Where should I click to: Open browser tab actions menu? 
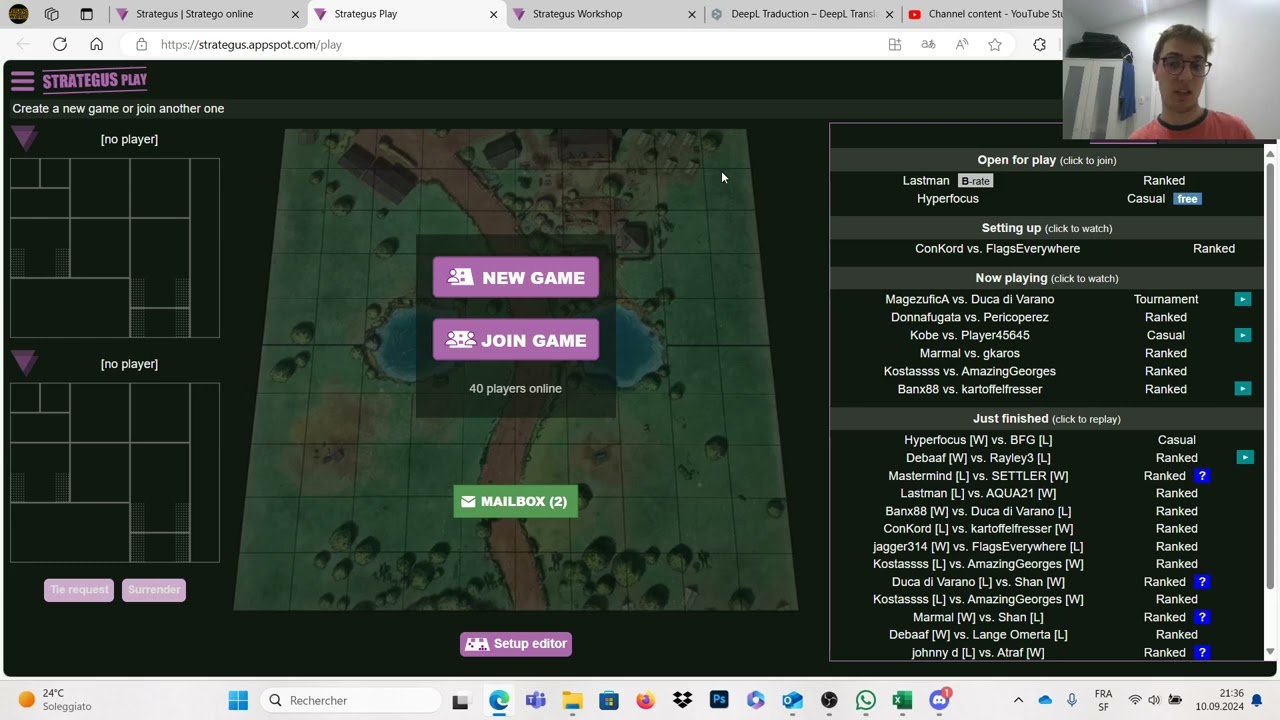coord(86,15)
